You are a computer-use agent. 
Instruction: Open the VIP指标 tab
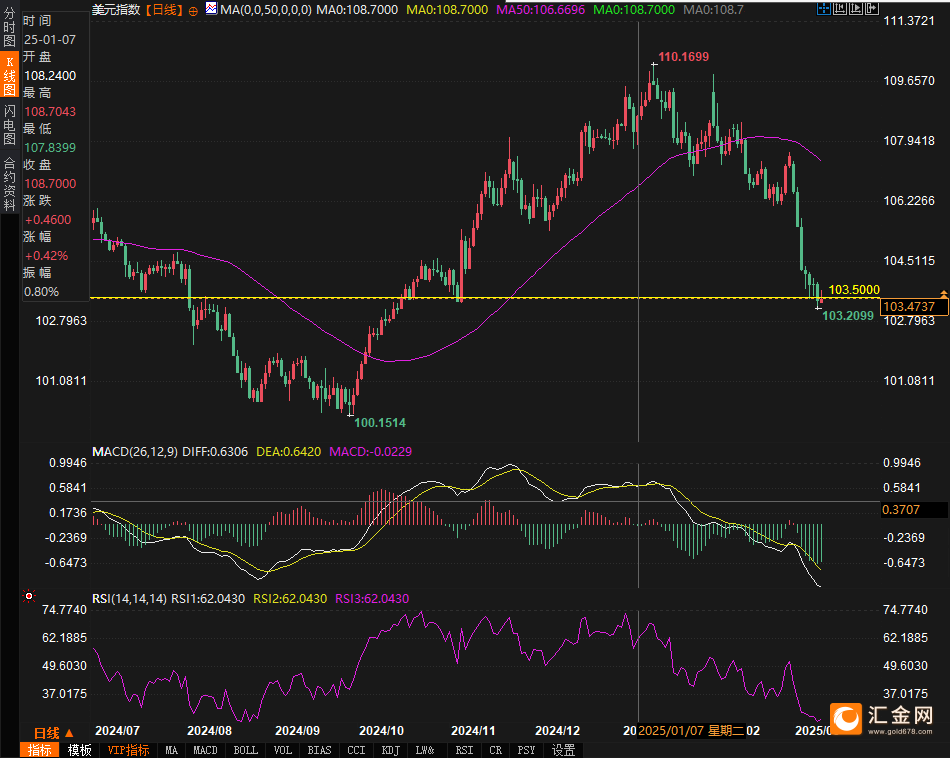pyautogui.click(x=128, y=750)
